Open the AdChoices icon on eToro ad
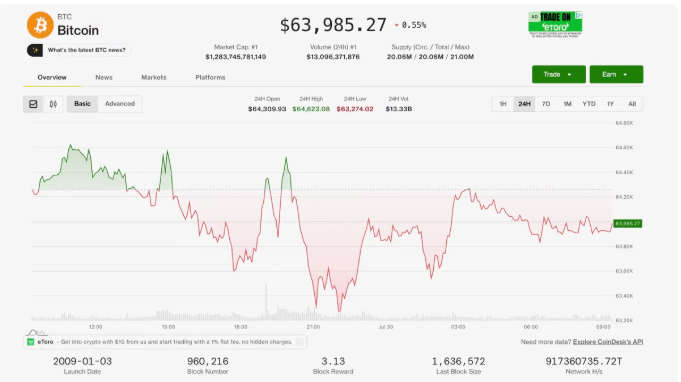The height and width of the screenshot is (382, 681). point(579,16)
